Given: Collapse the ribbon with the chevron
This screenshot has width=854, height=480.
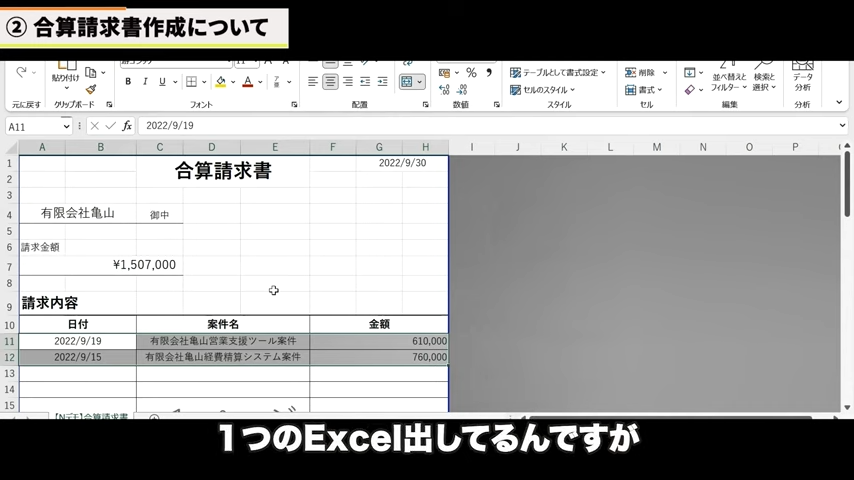Looking at the screenshot, I should pos(839,102).
